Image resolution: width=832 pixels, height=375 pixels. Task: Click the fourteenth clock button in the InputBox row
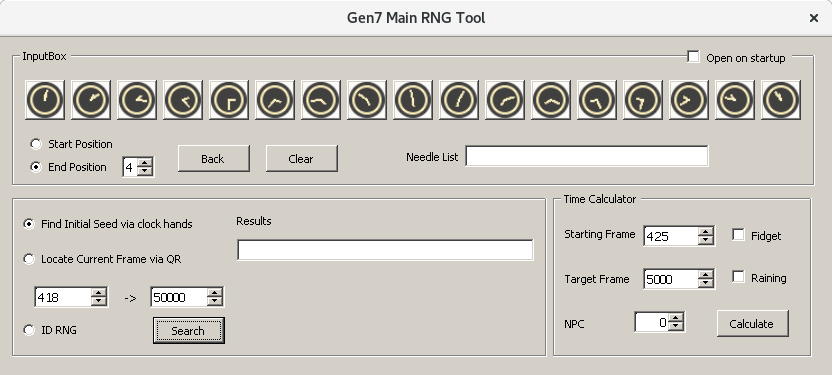point(643,100)
